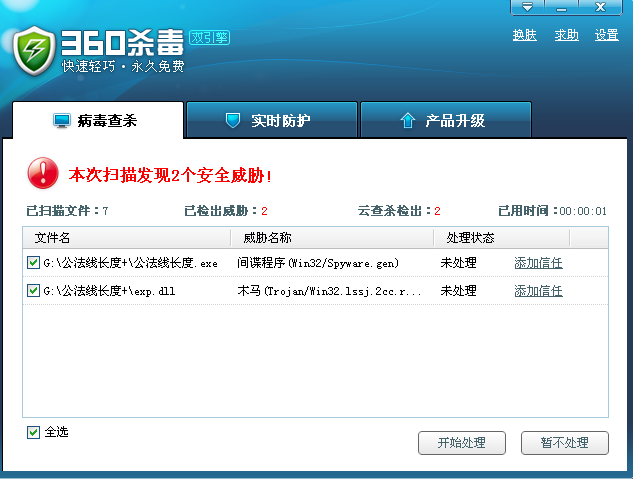Switch to 实时防护 tab

point(272,120)
